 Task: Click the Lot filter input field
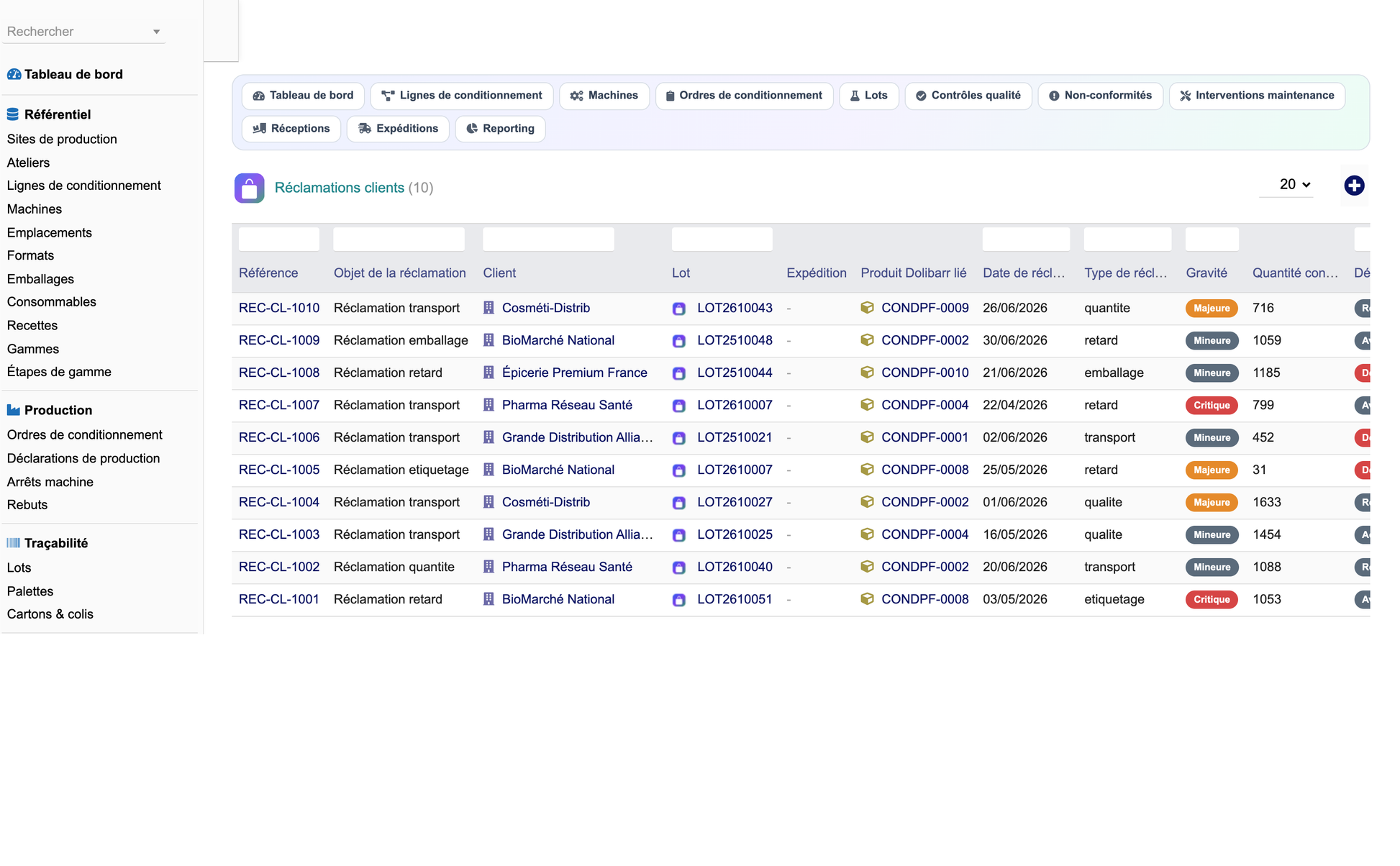click(722, 240)
